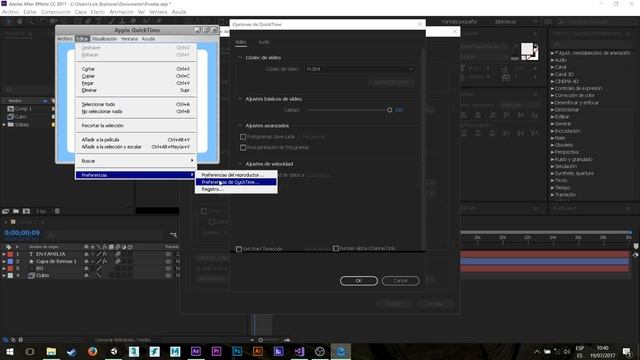Open Steam from the taskbar
This screenshot has height=360, width=640.
pos(71,351)
